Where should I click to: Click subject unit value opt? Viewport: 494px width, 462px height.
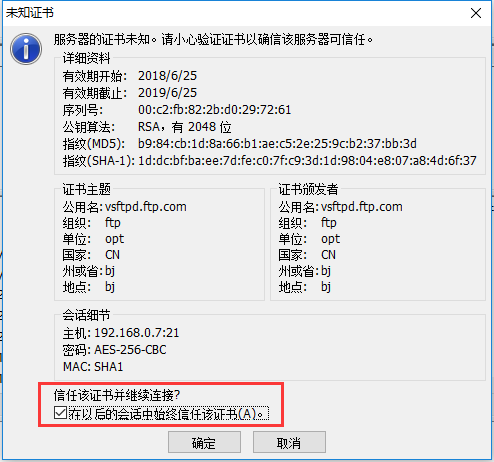point(114,239)
